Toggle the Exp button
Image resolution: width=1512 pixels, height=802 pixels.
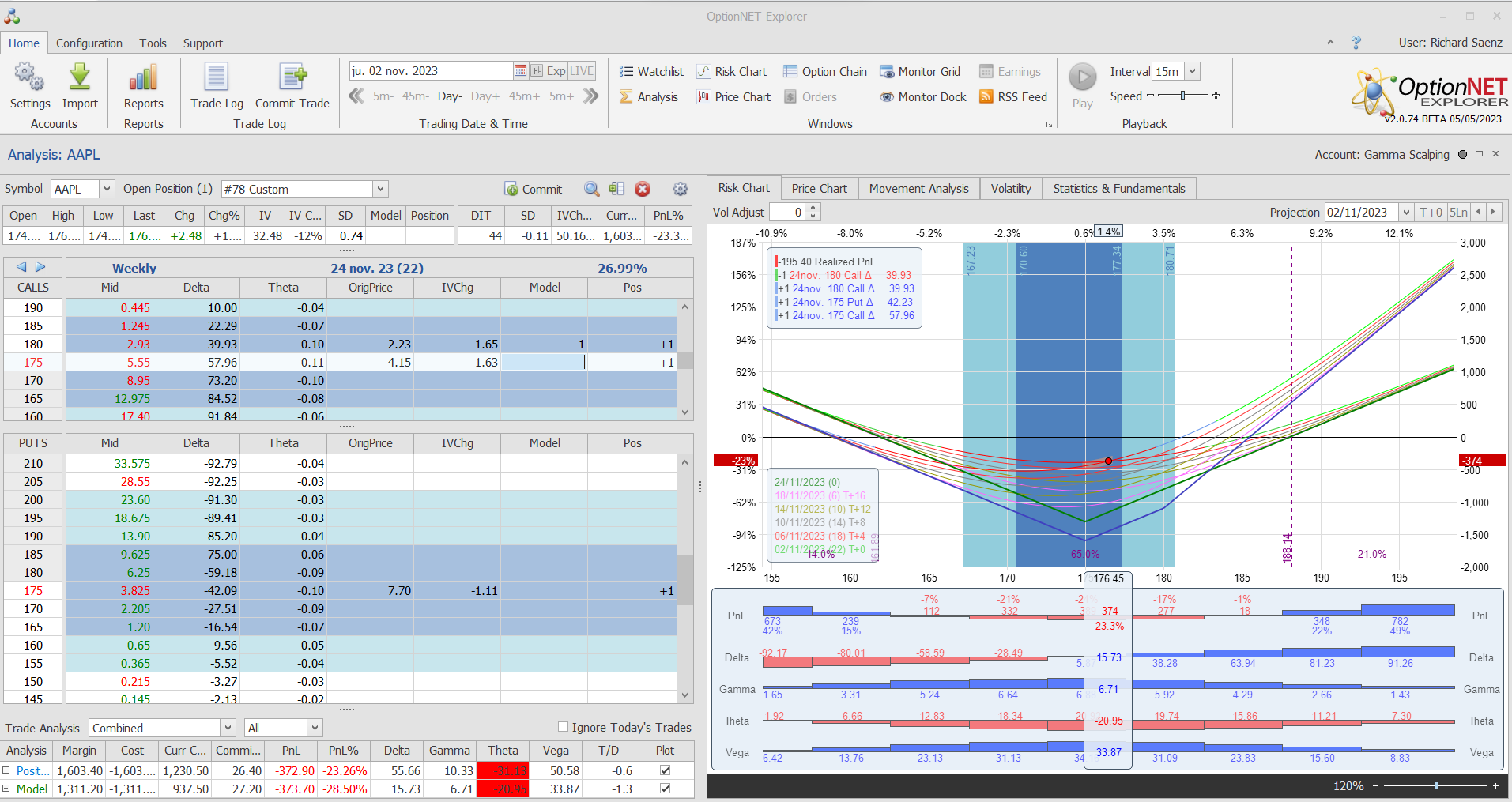coord(556,71)
